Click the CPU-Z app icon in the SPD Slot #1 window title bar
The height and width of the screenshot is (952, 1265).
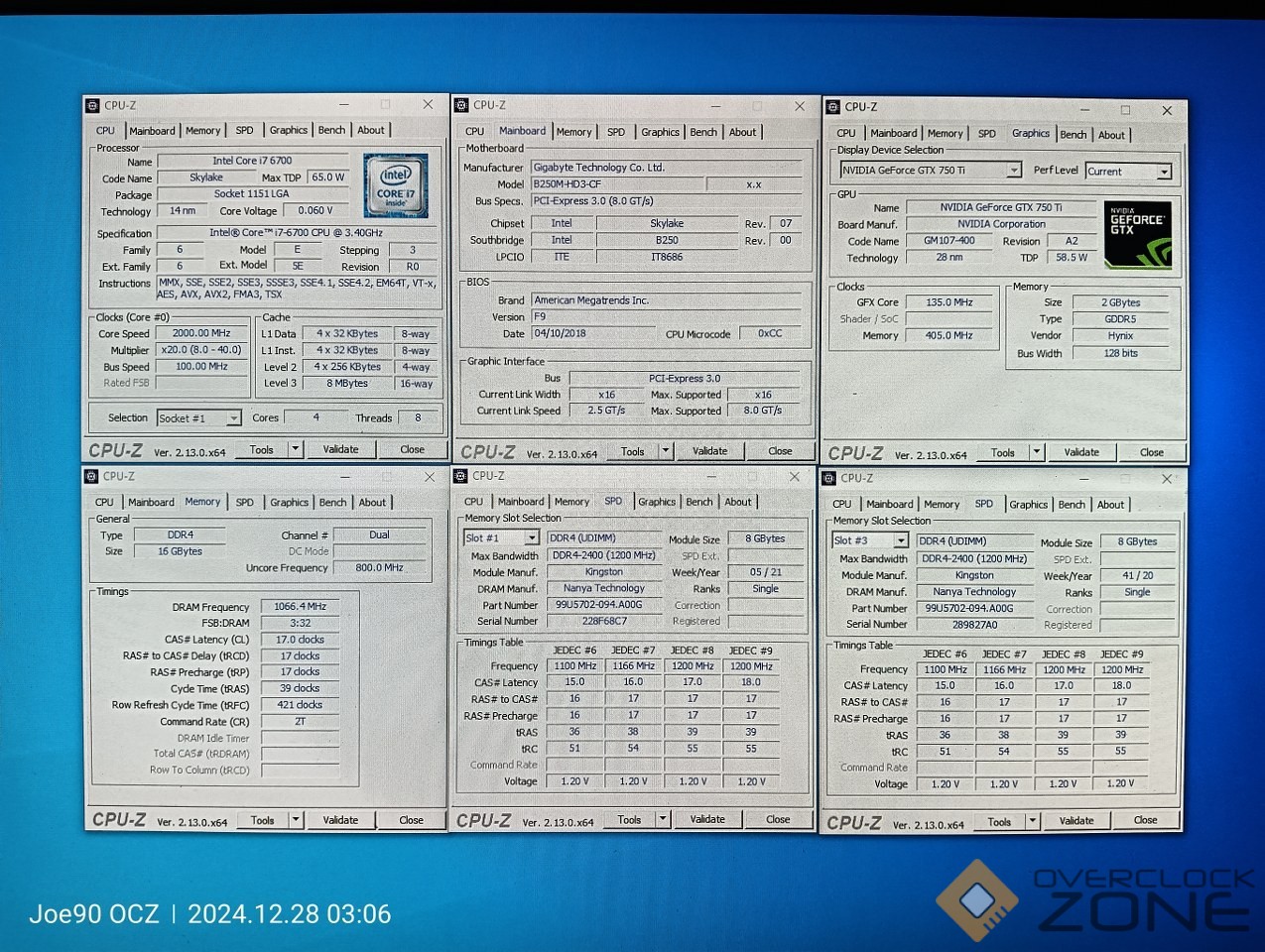click(460, 476)
